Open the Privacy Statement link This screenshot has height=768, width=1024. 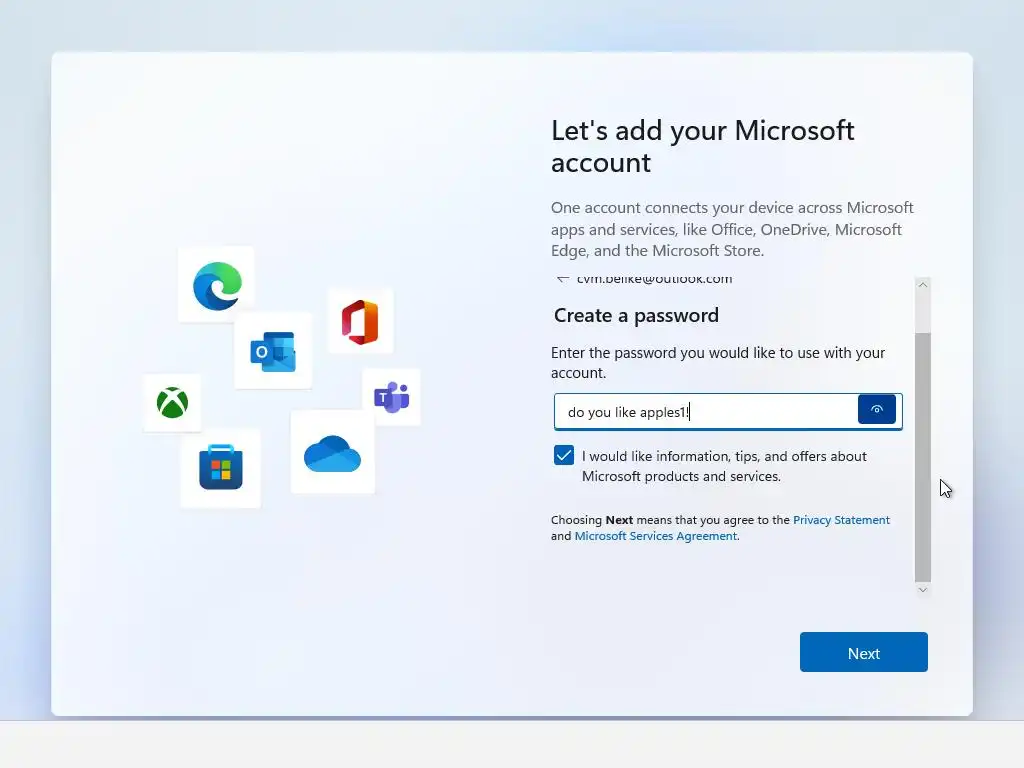841,520
